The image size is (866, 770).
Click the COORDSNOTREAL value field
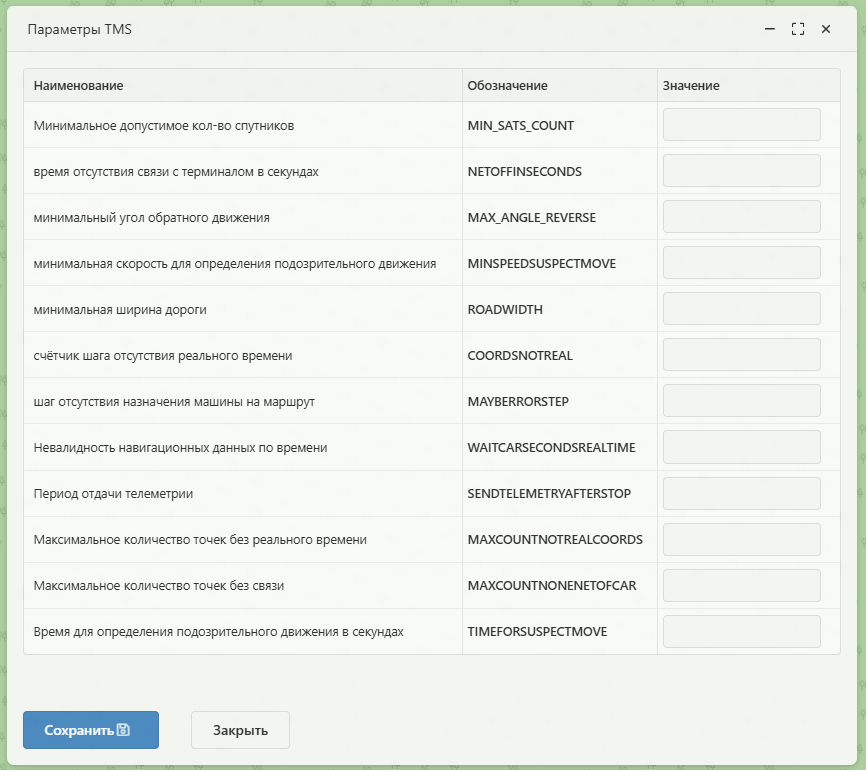pyautogui.click(x=741, y=355)
